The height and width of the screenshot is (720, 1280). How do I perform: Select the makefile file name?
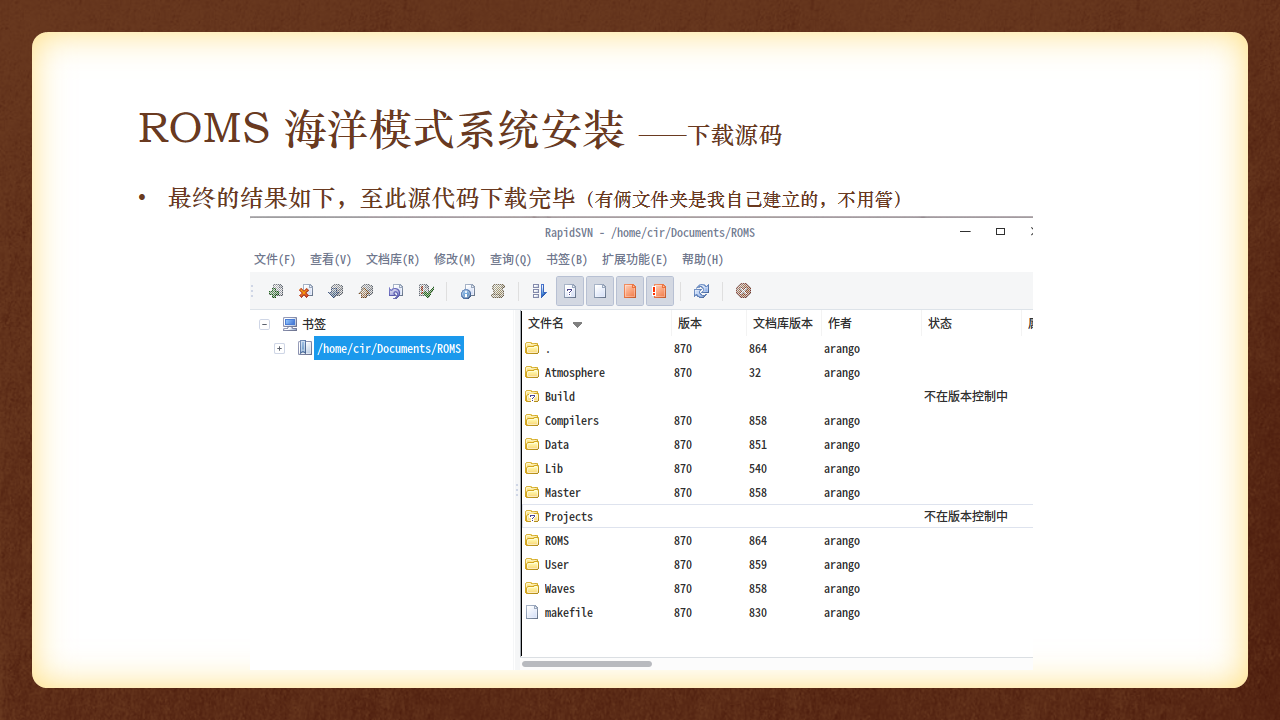(x=568, y=613)
